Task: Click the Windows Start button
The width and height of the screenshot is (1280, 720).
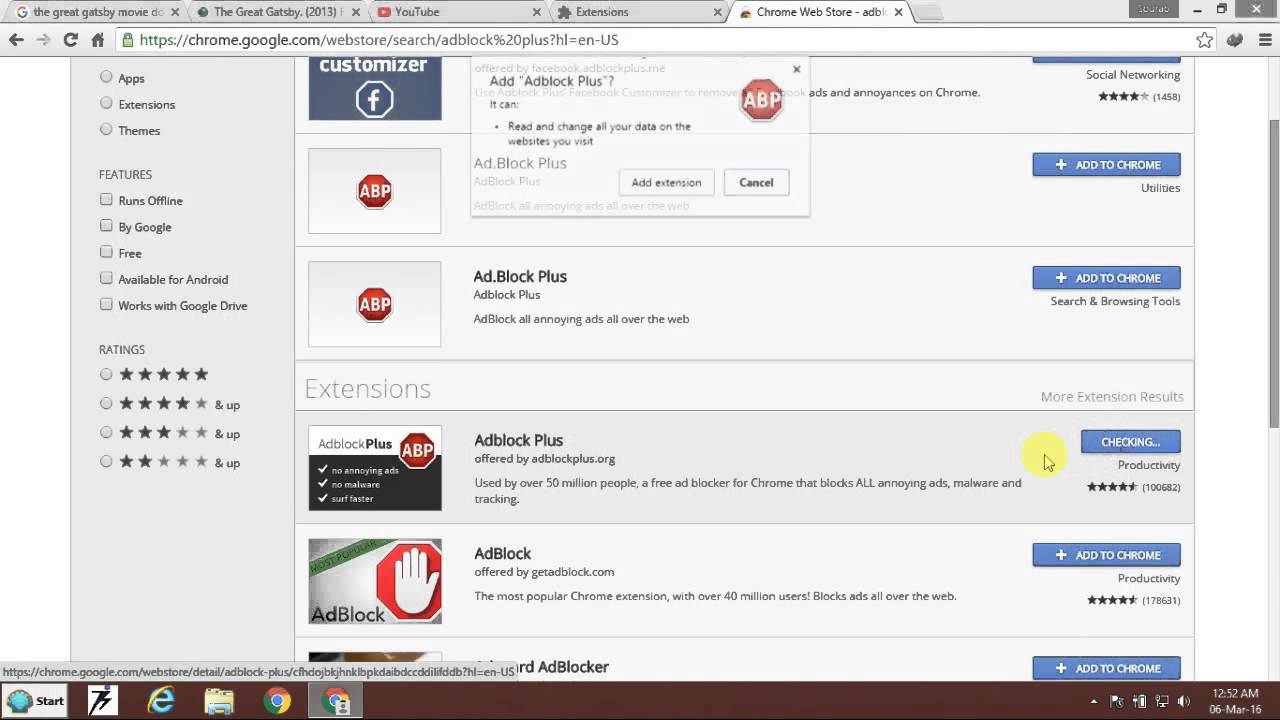Action: click(34, 701)
